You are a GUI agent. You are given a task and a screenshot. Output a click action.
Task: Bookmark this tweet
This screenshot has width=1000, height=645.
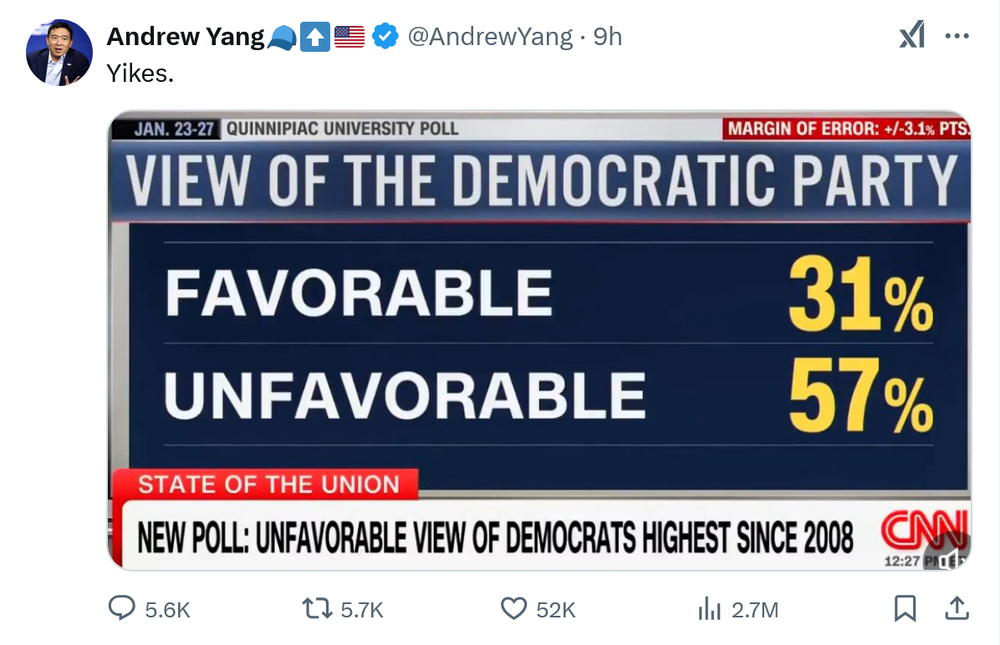[904, 608]
